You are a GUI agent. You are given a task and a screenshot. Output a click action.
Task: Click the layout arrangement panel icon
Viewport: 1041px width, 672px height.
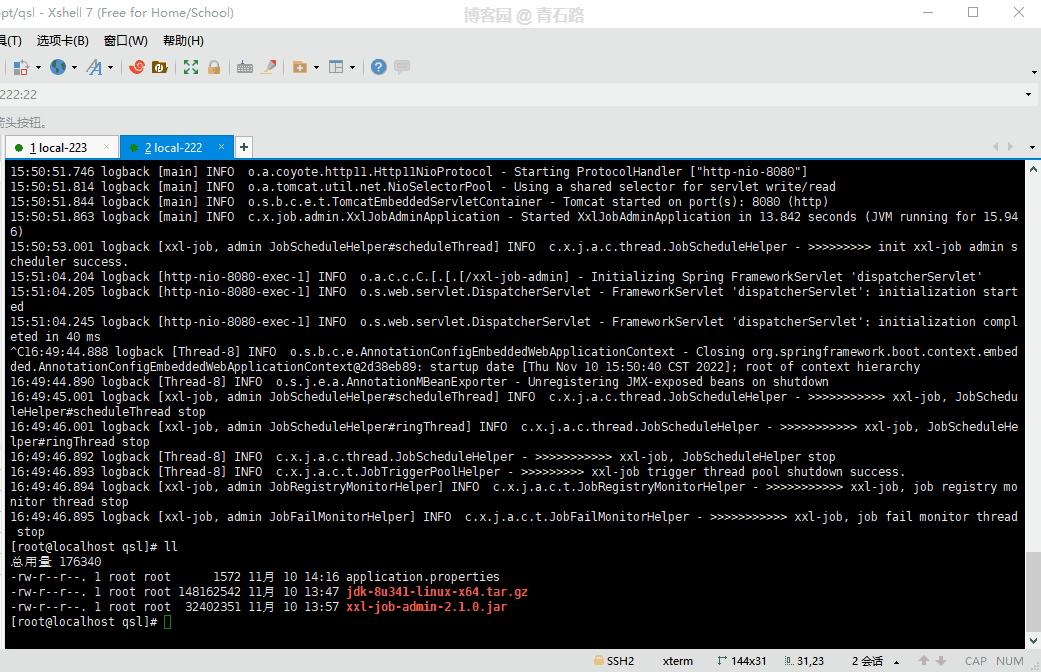337,67
